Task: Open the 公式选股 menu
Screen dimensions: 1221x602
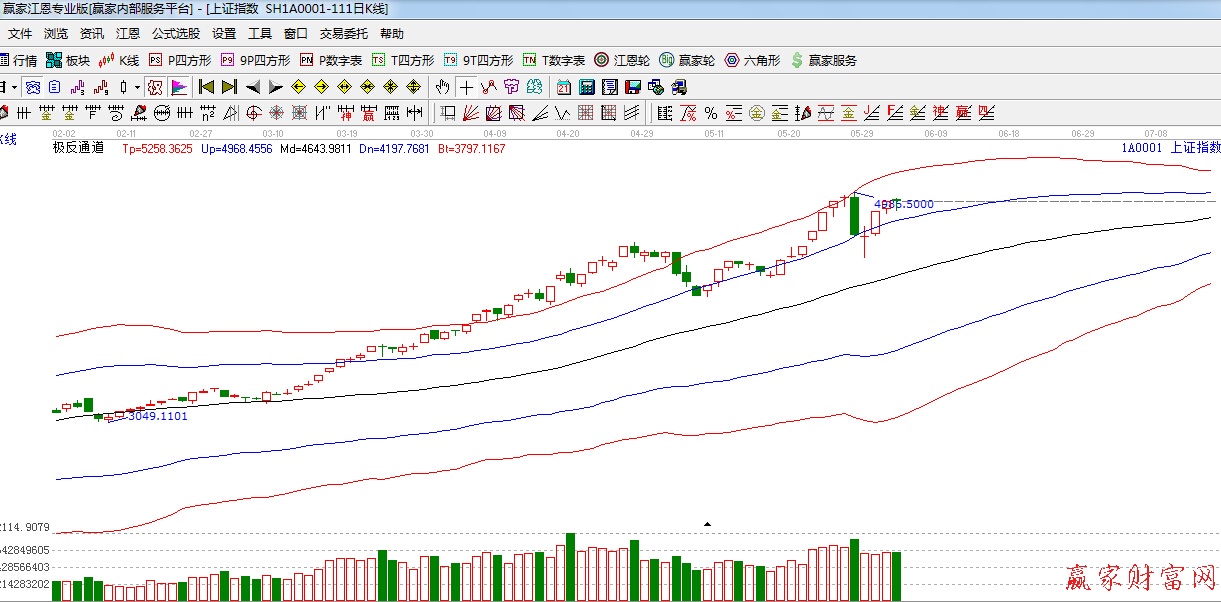Action: [x=175, y=33]
